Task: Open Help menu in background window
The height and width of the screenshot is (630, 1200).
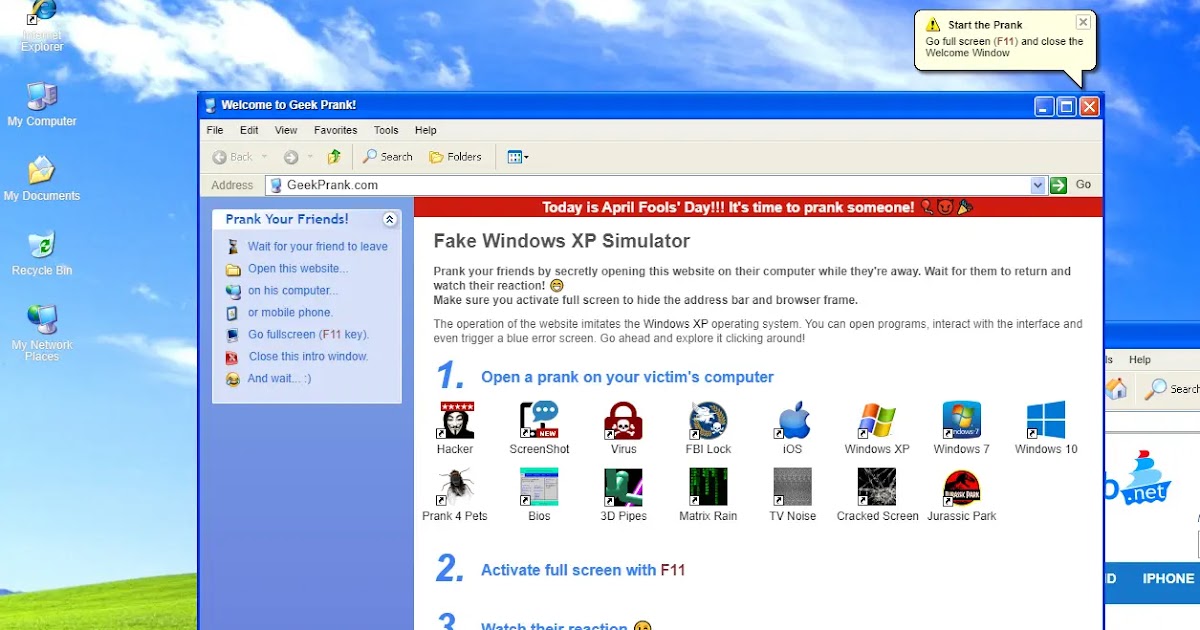Action: tap(1140, 360)
